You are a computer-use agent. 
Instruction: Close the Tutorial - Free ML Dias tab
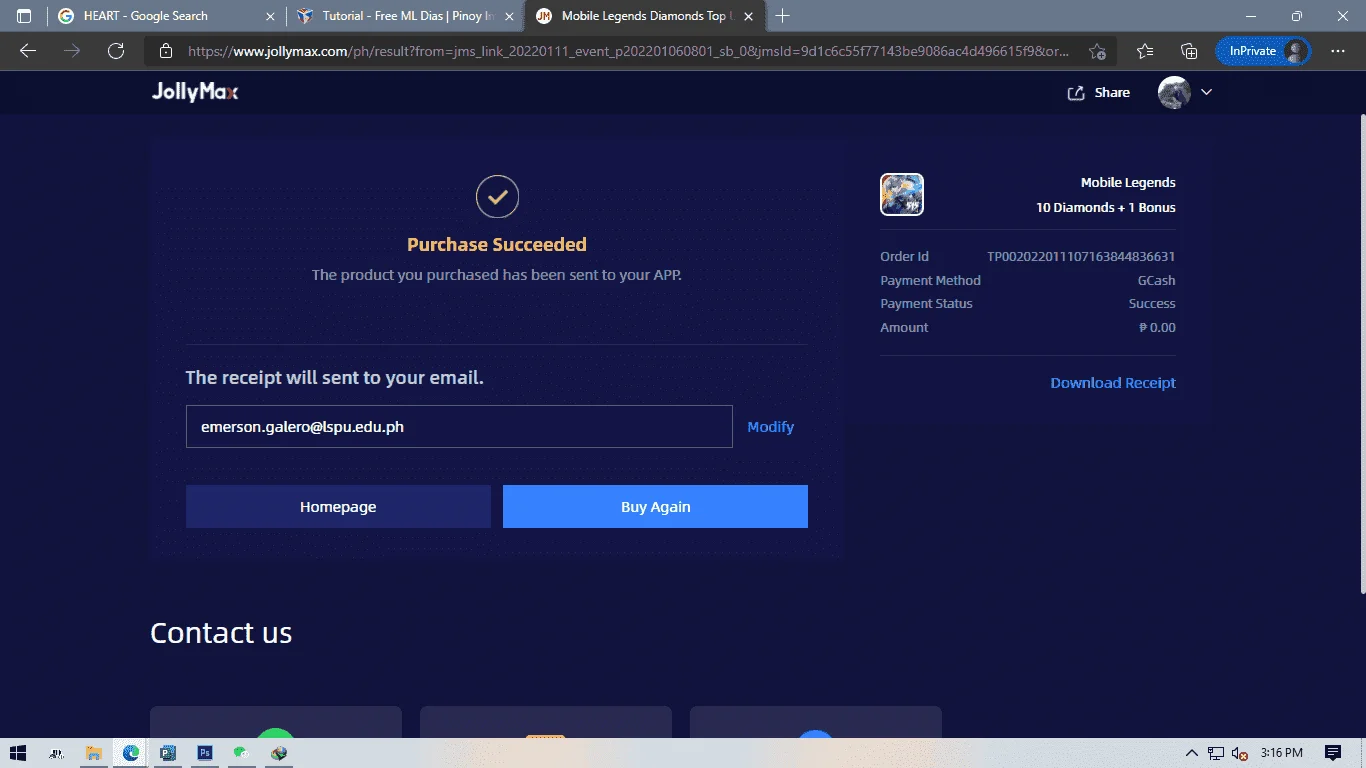tap(509, 16)
